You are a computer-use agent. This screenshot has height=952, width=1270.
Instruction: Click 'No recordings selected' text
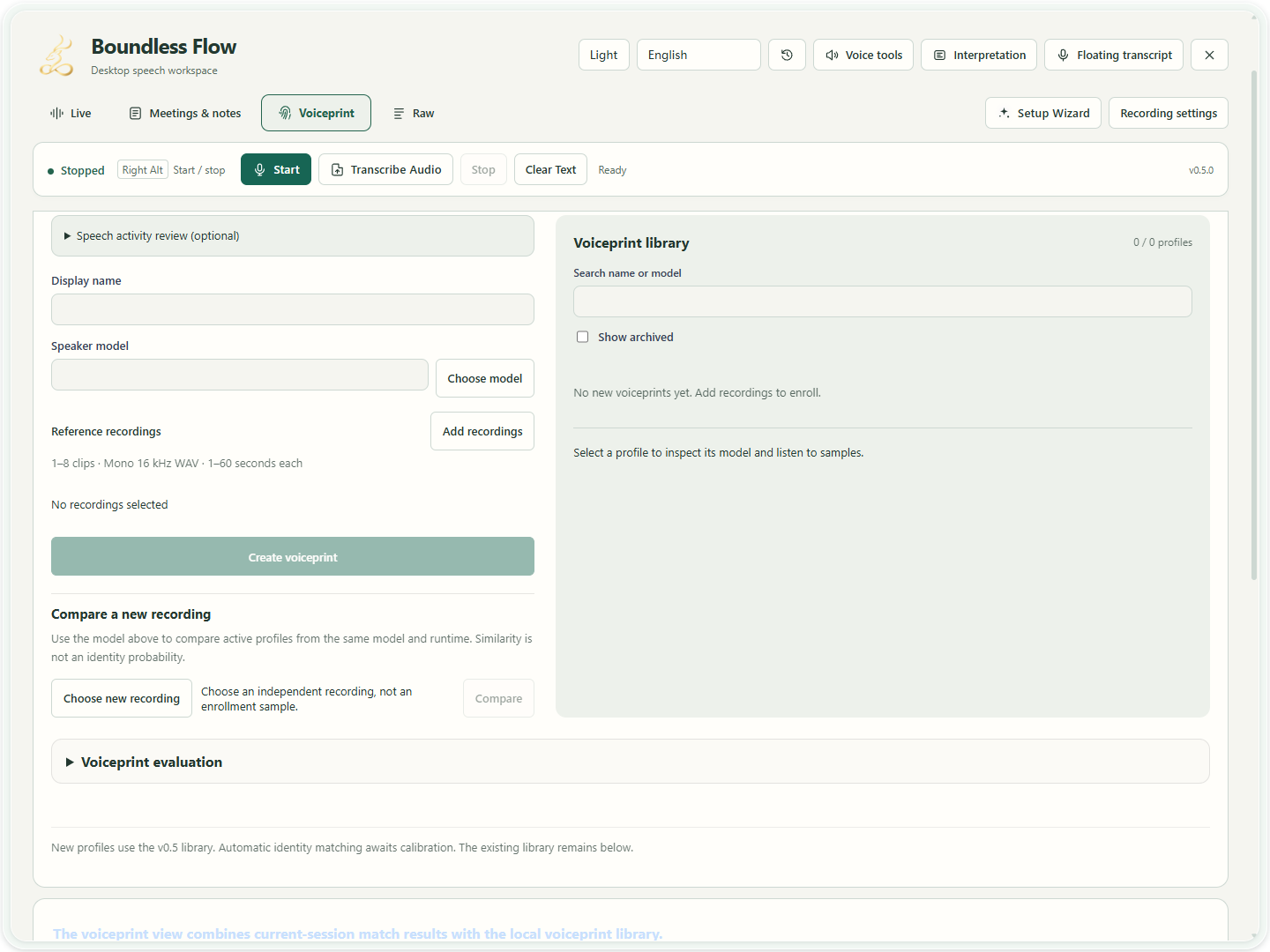[109, 504]
